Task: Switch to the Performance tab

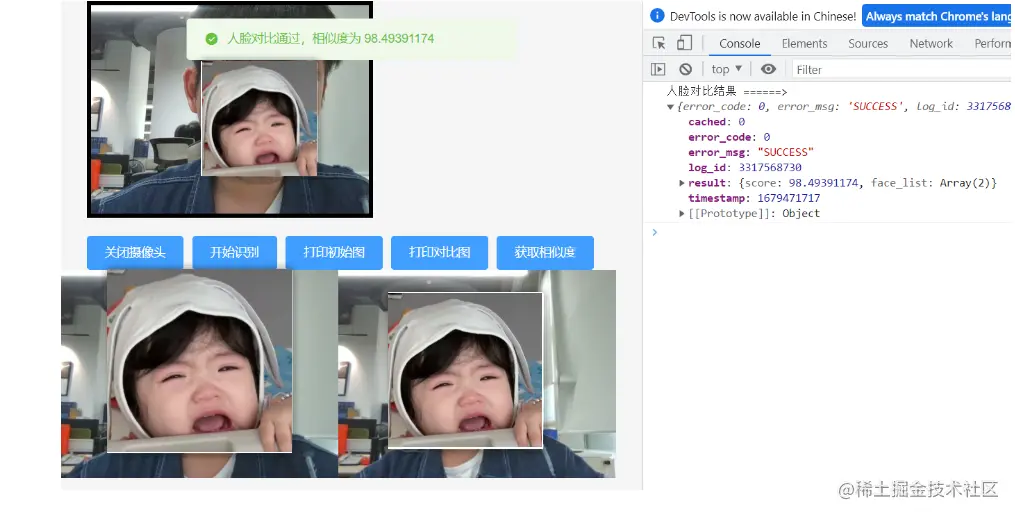Action: pos(992,43)
